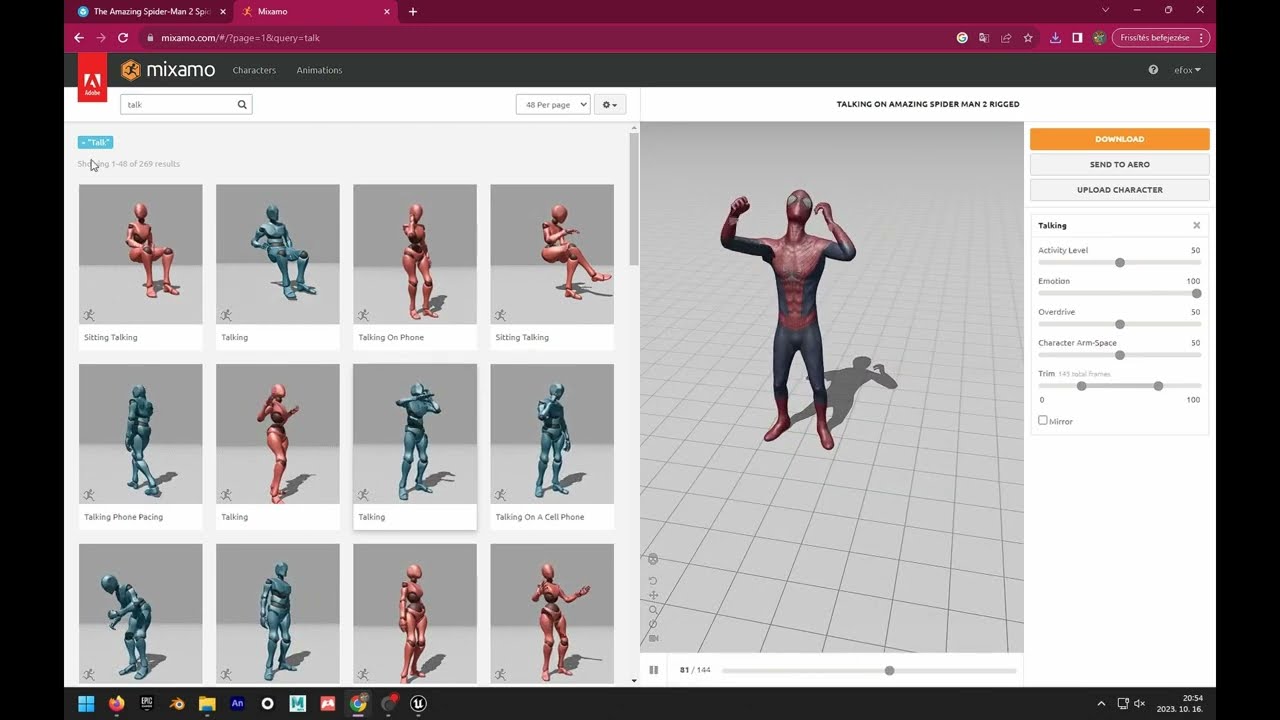The width and height of the screenshot is (1280, 720).
Task: Click the Trim right handle
Action: [x=1158, y=386]
